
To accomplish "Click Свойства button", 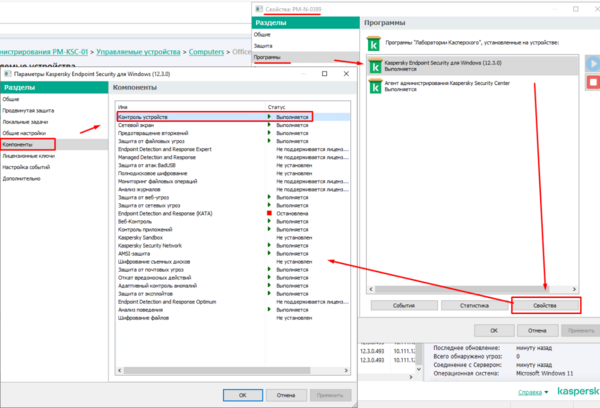I will point(545,305).
